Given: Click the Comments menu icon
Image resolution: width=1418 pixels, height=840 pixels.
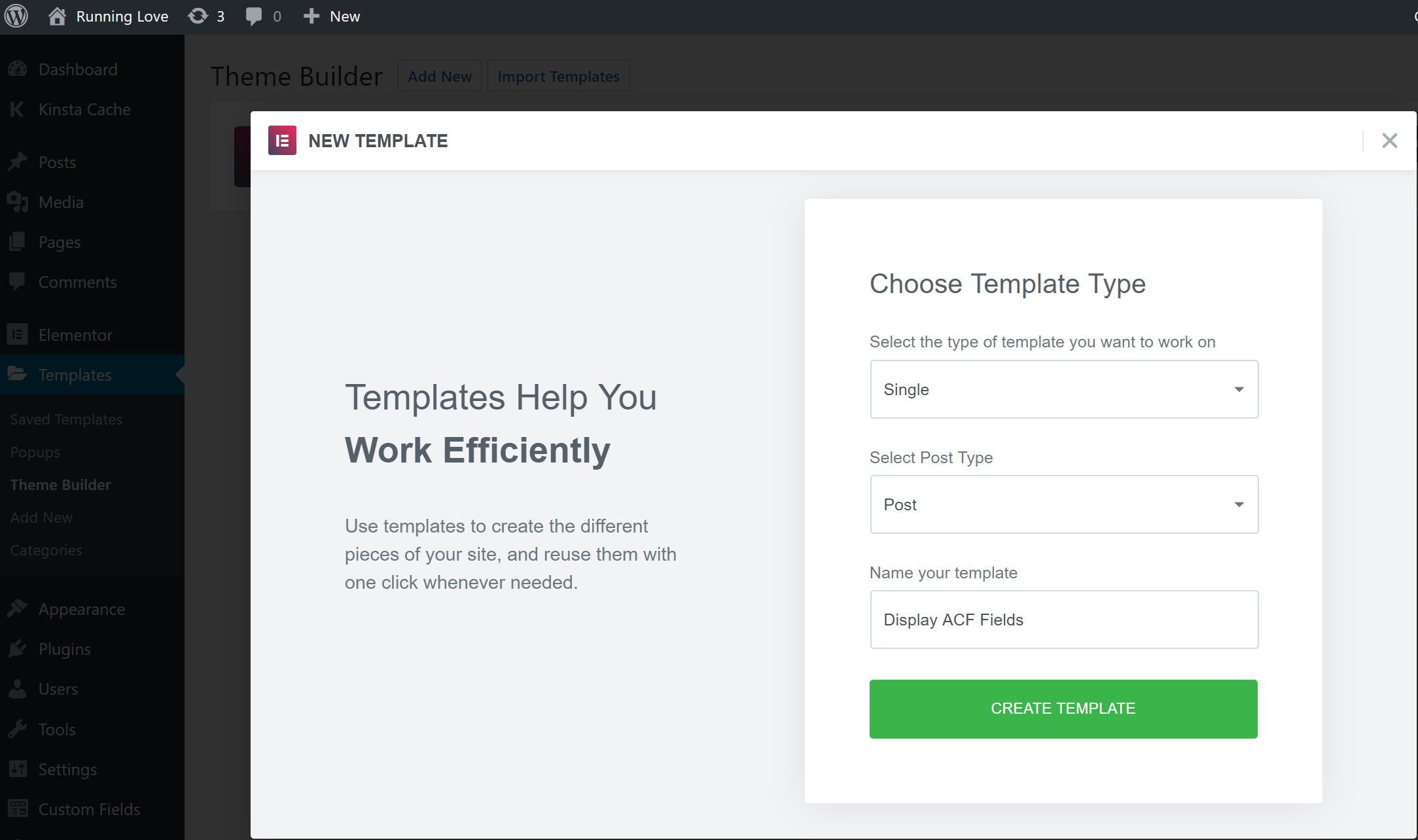Looking at the screenshot, I should point(17,282).
